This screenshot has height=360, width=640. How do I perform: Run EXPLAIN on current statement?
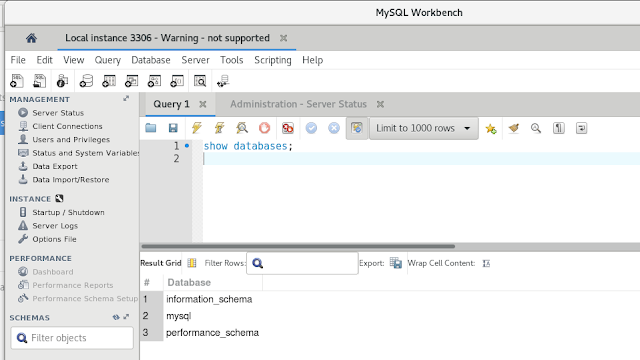(x=242, y=128)
